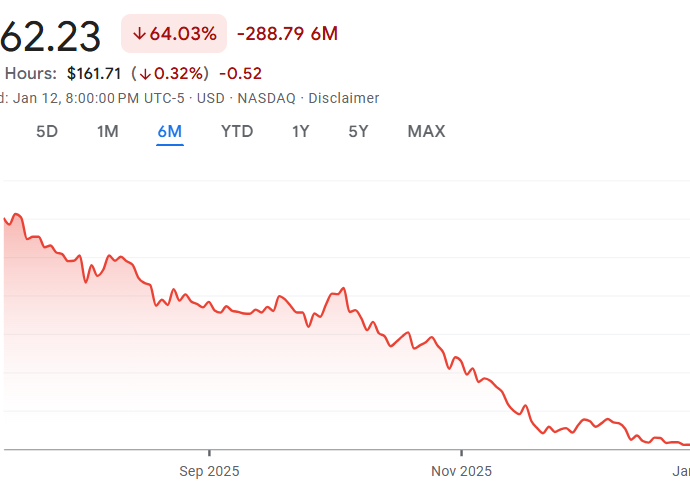Click the large 62.23 price figure
Screen dimensions: 690x499
(50, 37)
